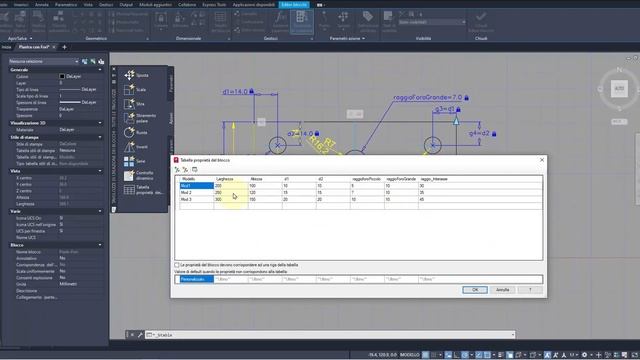Click the Personalizzato default value cell
The width and height of the screenshot is (640, 360).
pos(197,279)
